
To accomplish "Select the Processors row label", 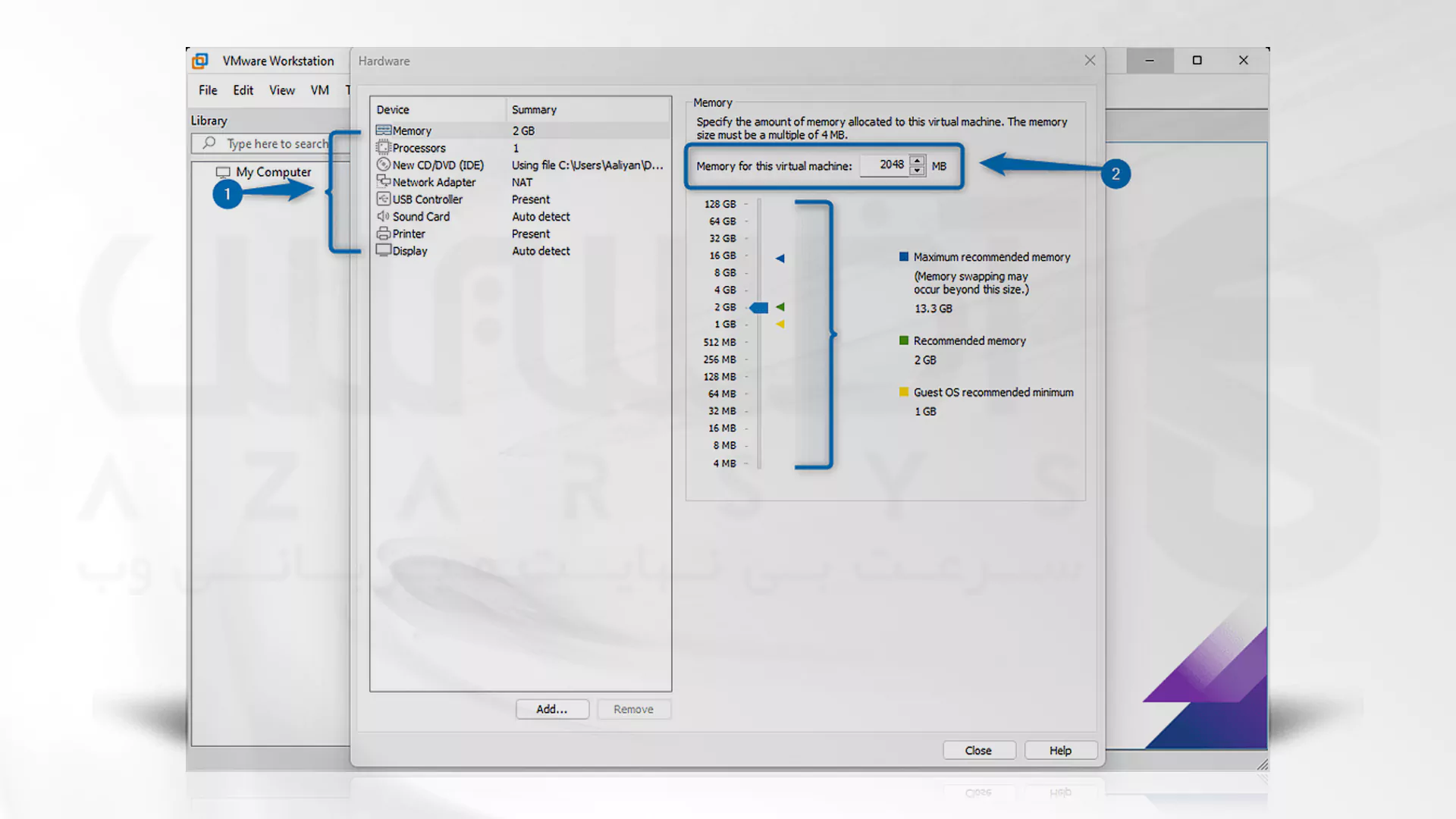I will click(419, 148).
